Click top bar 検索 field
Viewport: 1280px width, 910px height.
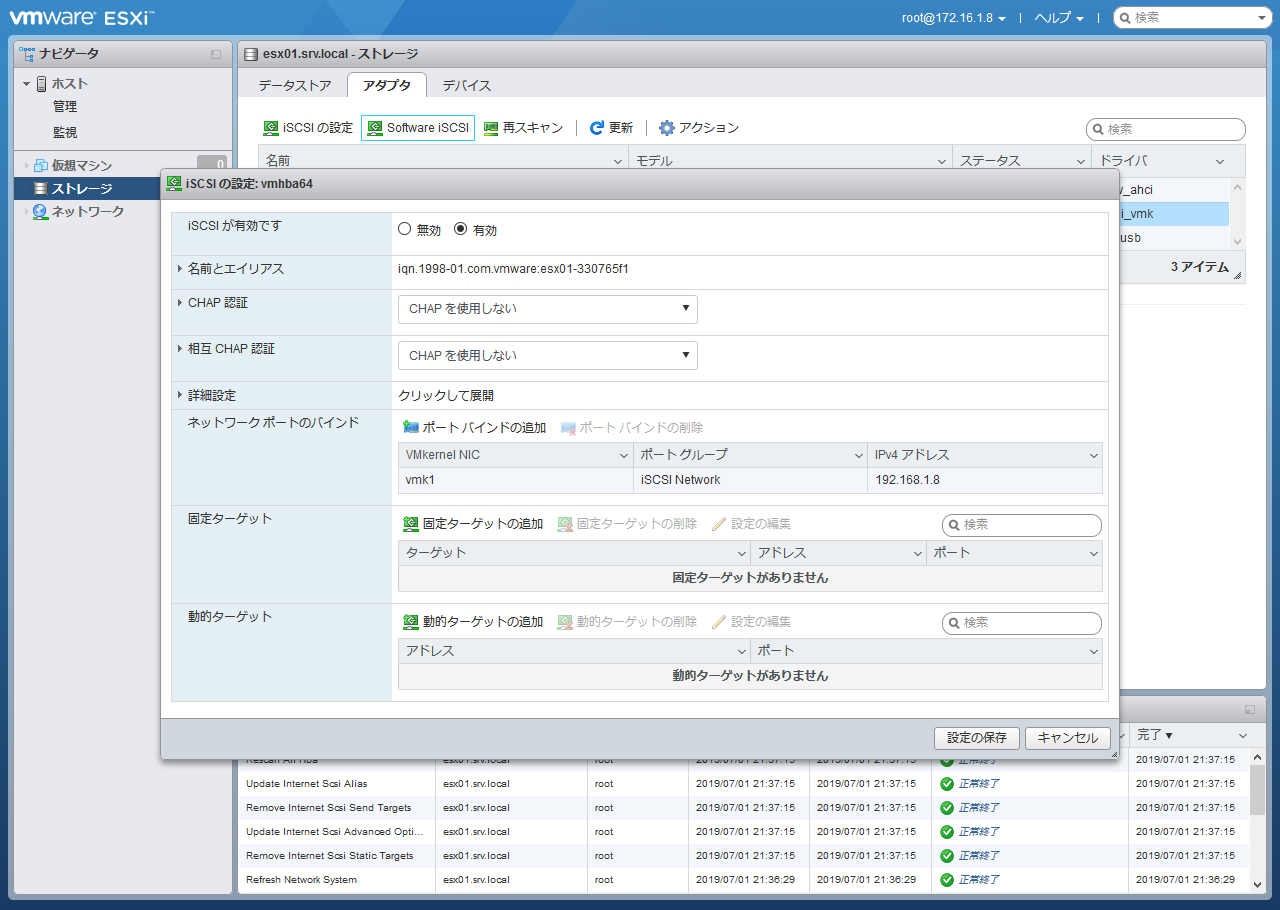pos(1190,17)
